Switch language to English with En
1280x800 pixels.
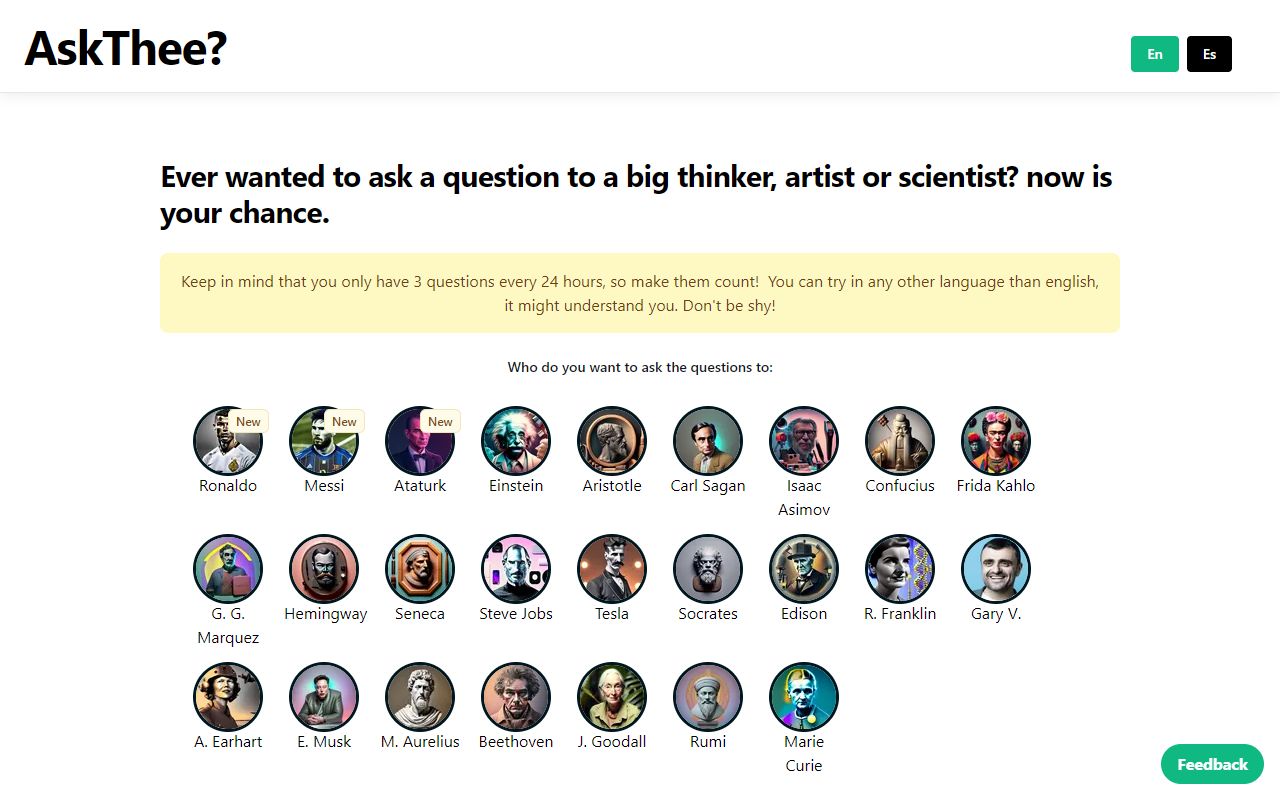(x=1154, y=54)
